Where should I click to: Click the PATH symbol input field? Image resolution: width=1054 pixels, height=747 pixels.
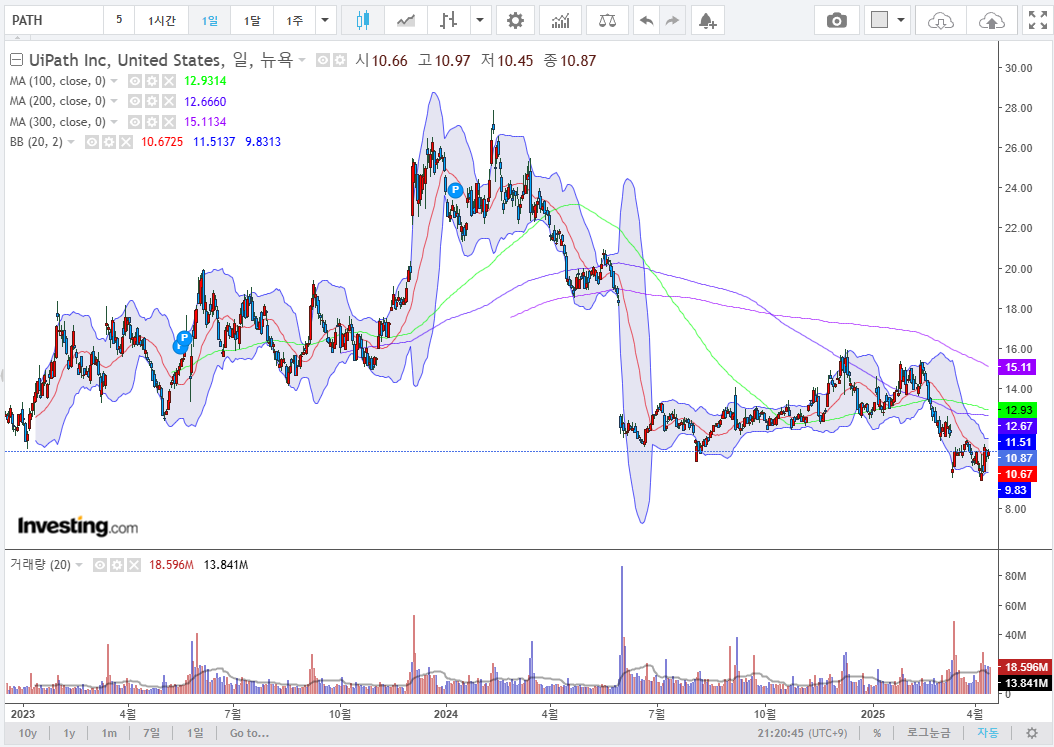(x=54, y=20)
